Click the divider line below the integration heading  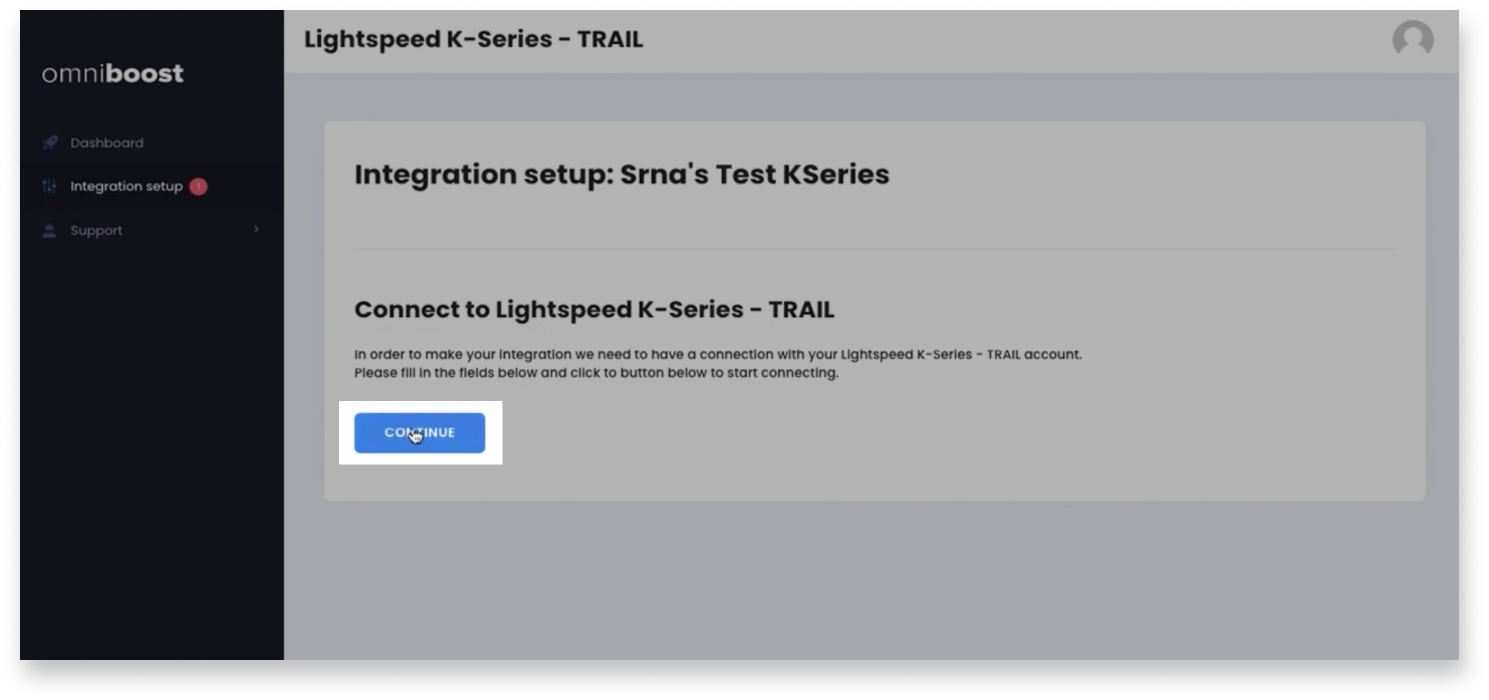pyautogui.click(x=874, y=248)
